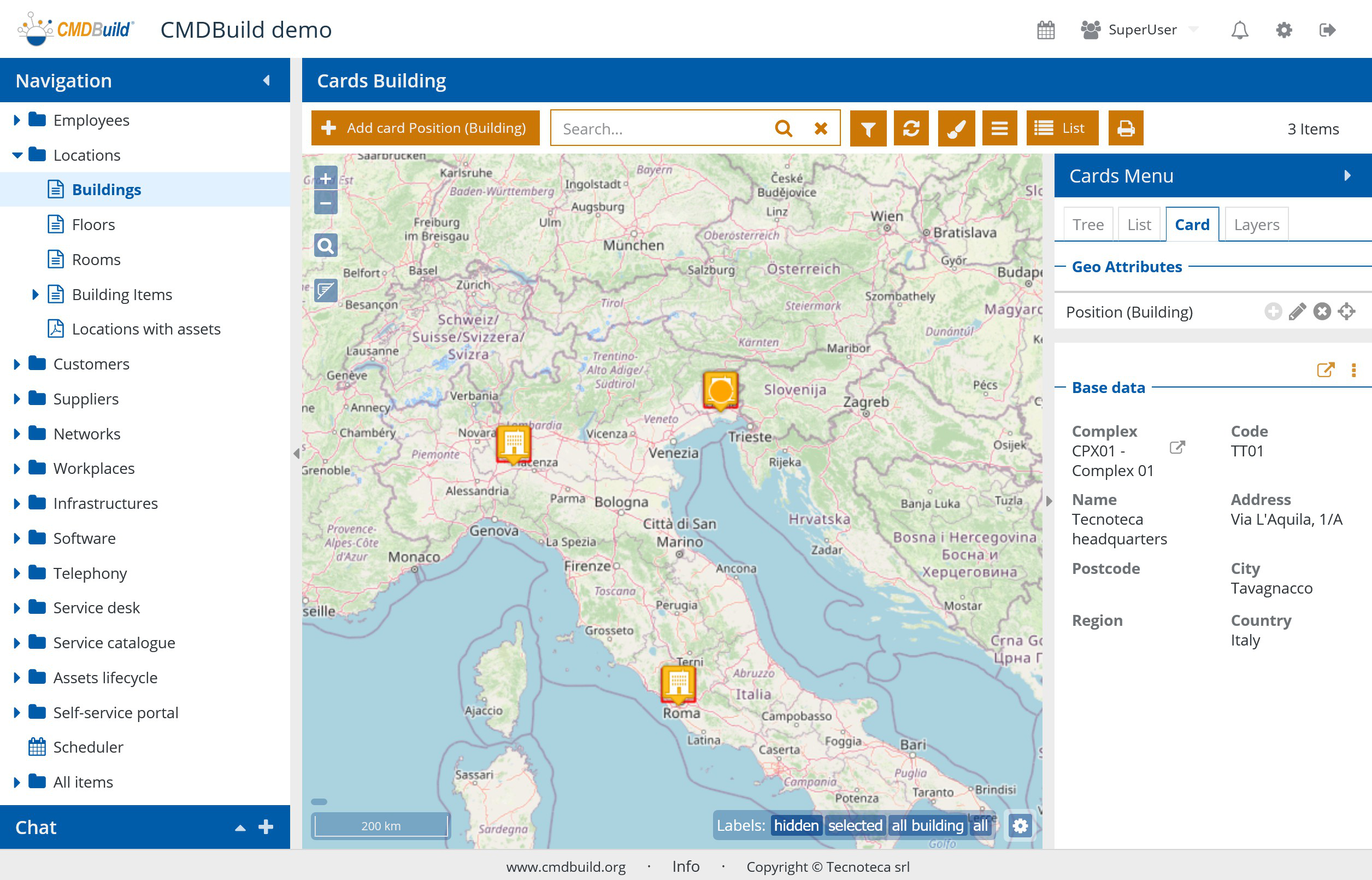Open the calendar icon in header
Image resolution: width=1372 pixels, height=880 pixels.
pyautogui.click(x=1045, y=30)
